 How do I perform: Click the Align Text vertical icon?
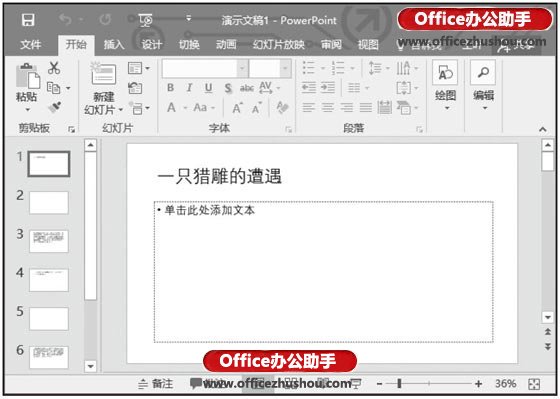404,88
